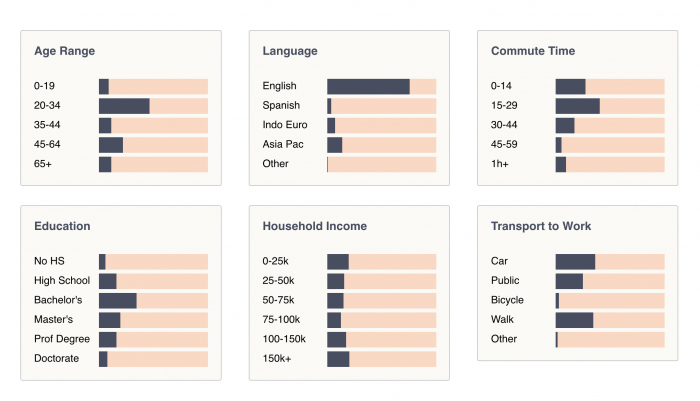Click the Bicycle label in Transport
The height and width of the screenshot is (401, 700).
click(507, 301)
